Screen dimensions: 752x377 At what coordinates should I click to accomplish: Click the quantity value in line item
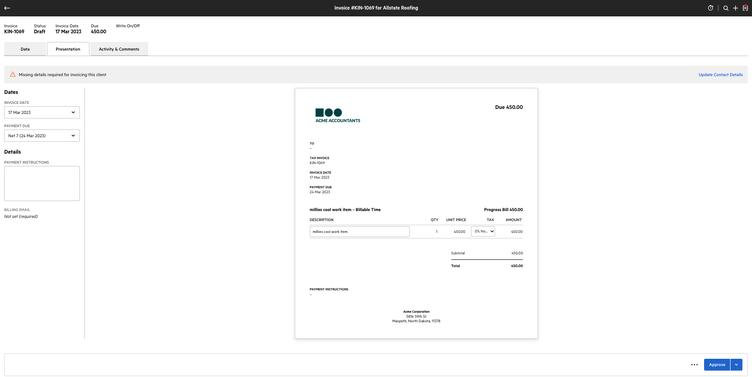(436, 232)
